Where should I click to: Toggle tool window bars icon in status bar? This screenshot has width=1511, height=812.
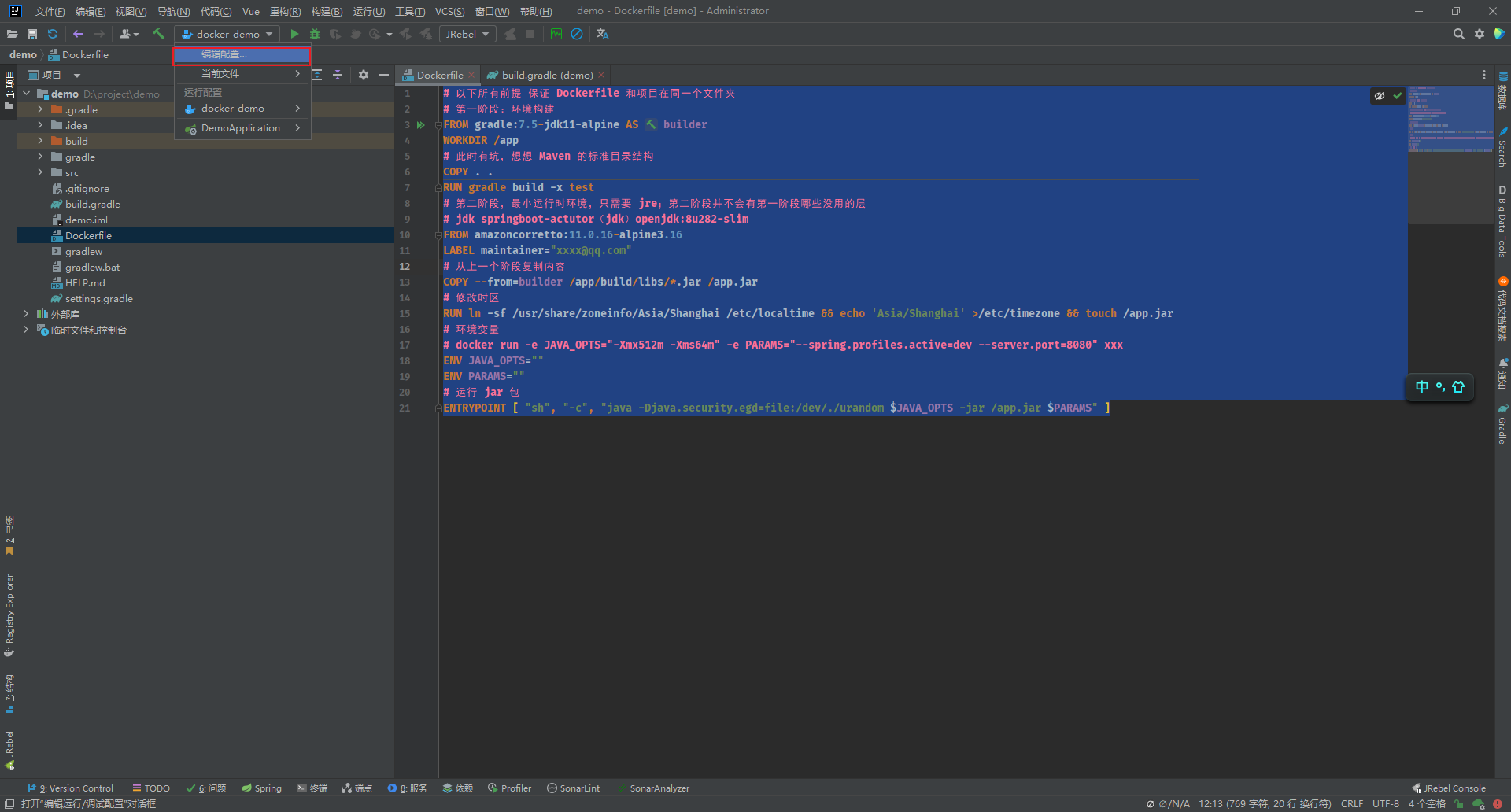click(9, 803)
